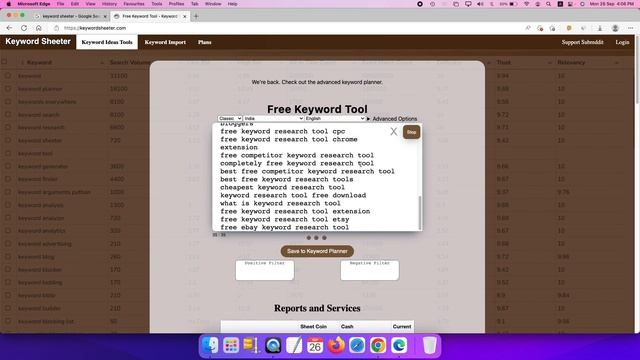Viewport: 640px width, 360px height.
Task: Open Keyword Import nav item
Action: pos(165,42)
